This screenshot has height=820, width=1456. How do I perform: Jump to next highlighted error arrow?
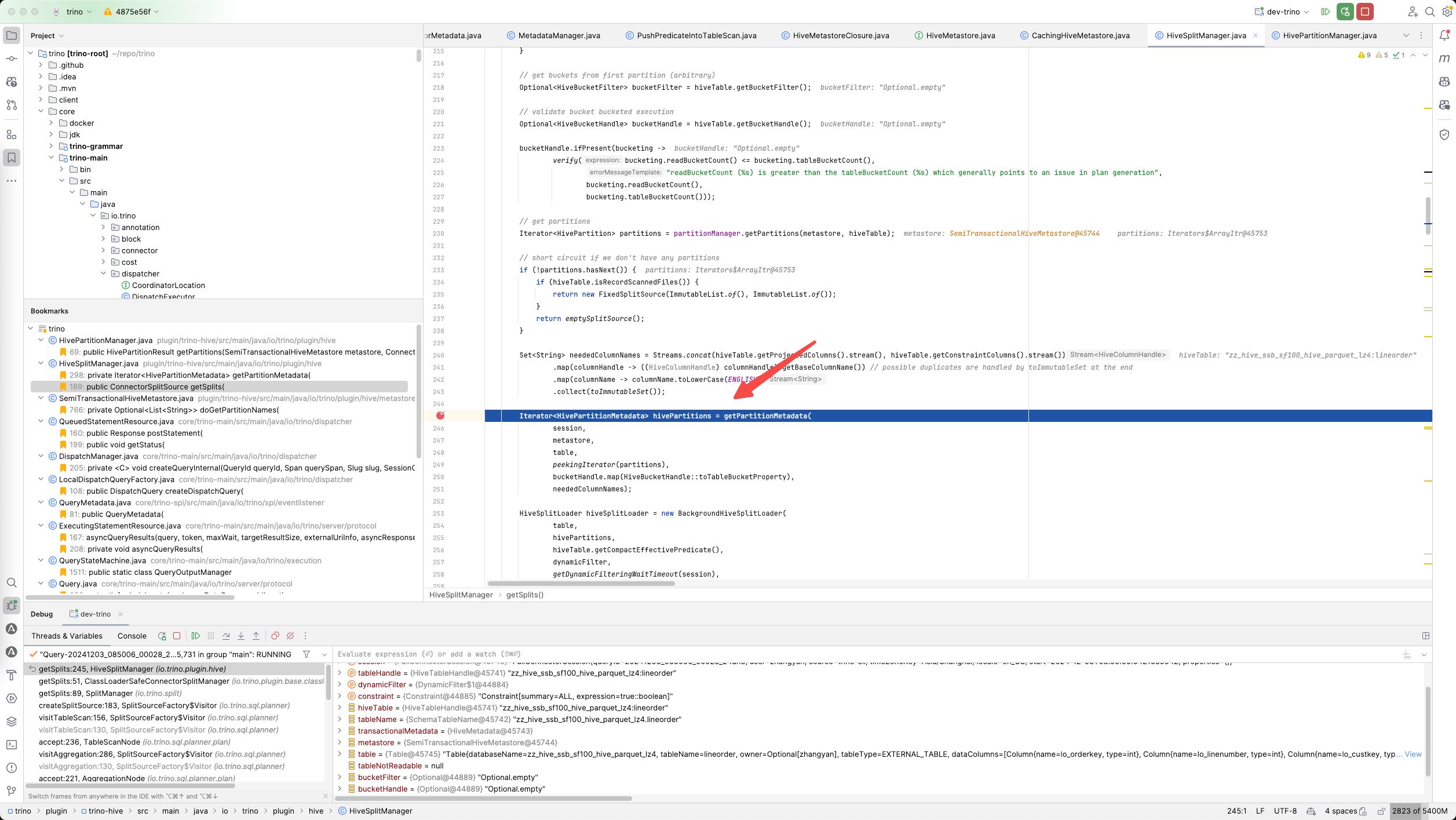[1425, 55]
